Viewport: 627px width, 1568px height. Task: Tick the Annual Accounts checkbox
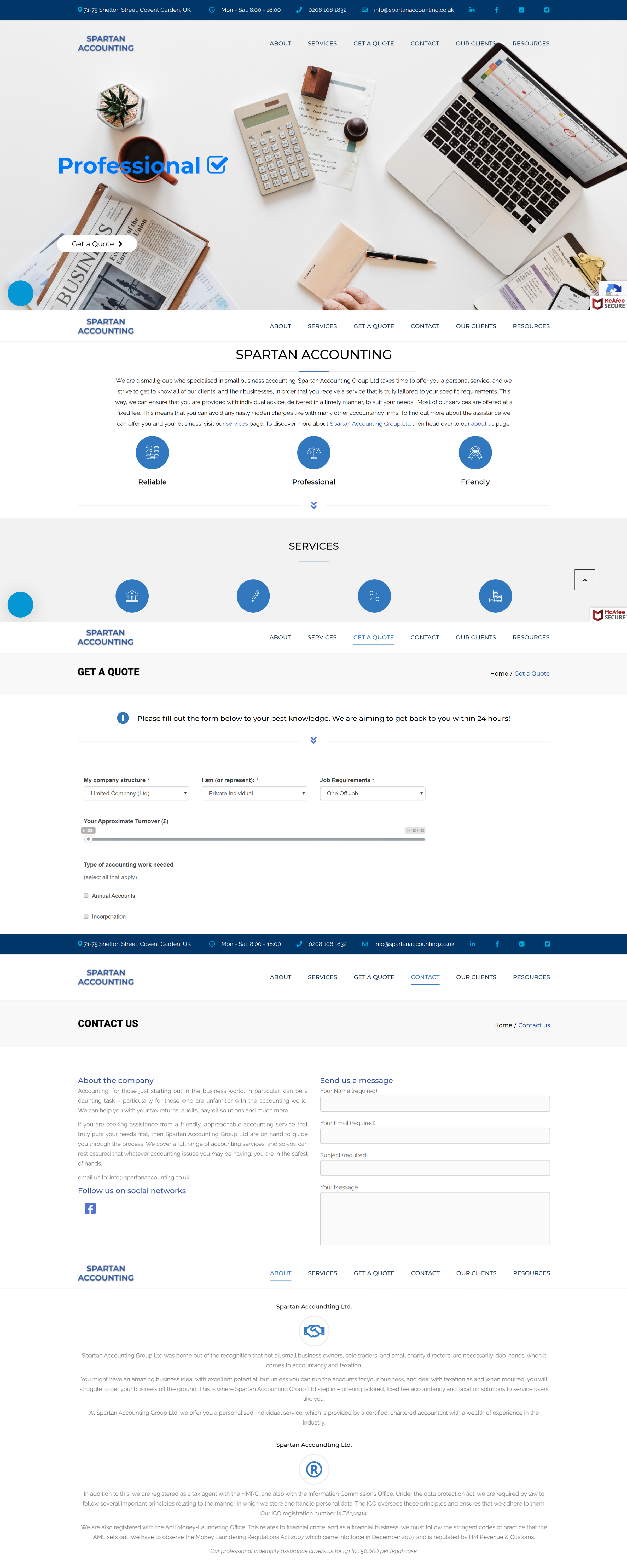86,896
